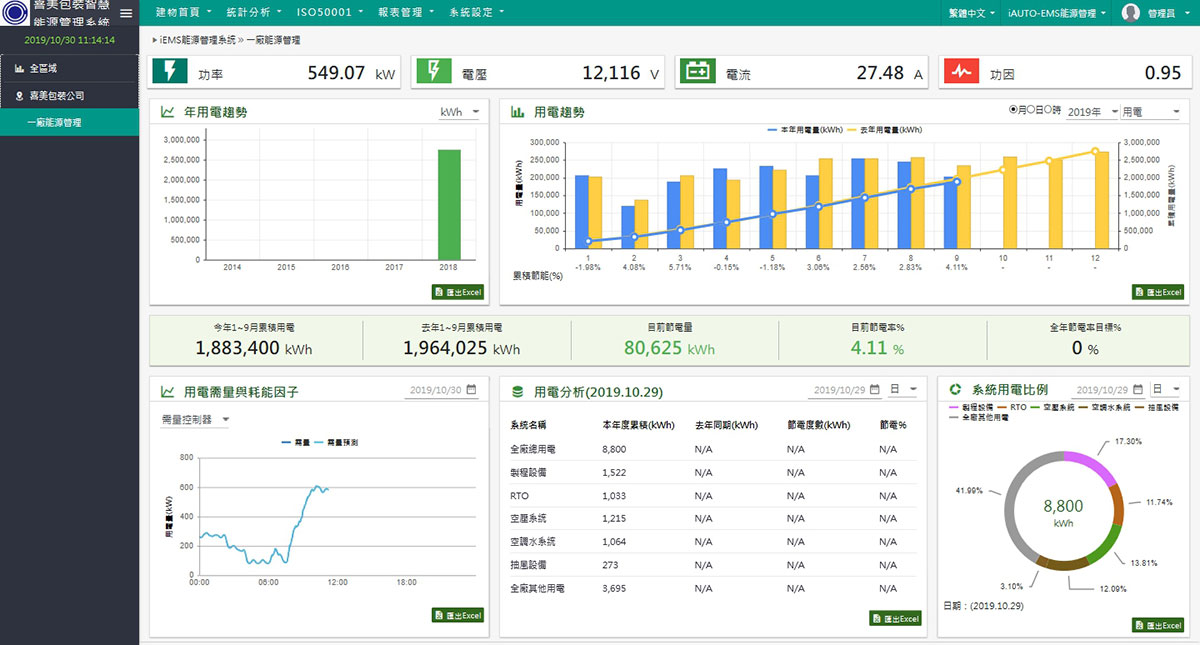
Task: Open the kWh unit dropdown in 年用電趨勢
Action: pyautogui.click(x=459, y=113)
